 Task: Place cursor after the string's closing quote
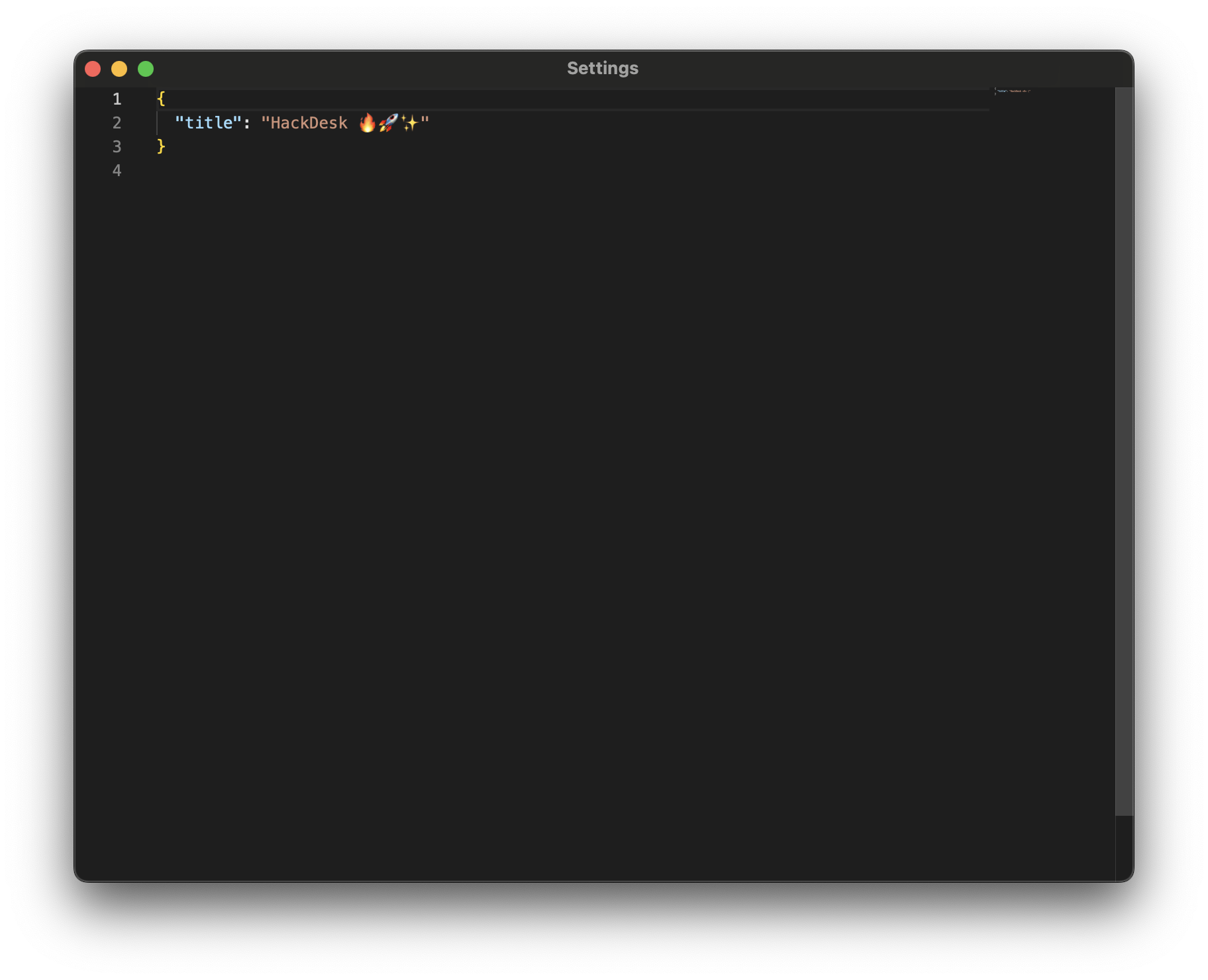430,123
